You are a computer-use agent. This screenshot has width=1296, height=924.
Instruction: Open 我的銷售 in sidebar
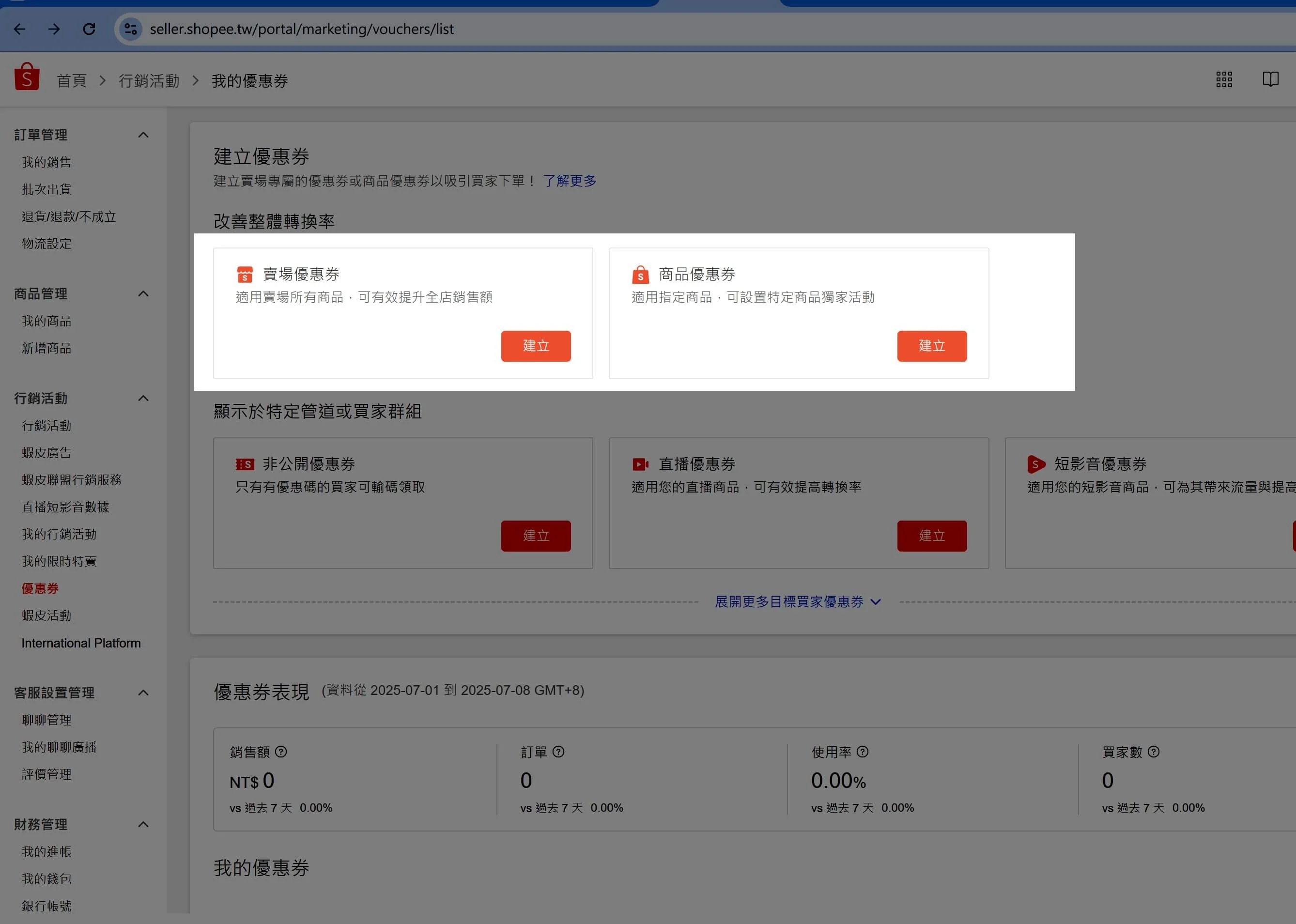(46, 162)
